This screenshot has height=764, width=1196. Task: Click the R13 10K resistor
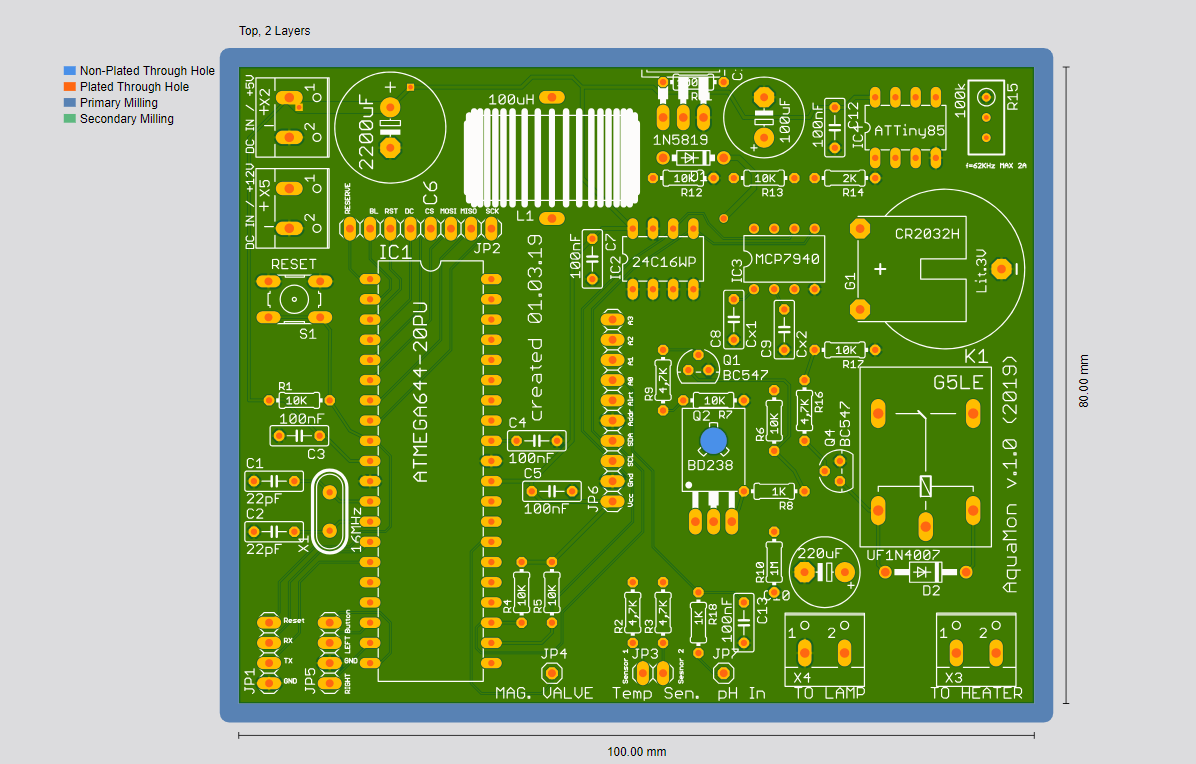(764, 178)
